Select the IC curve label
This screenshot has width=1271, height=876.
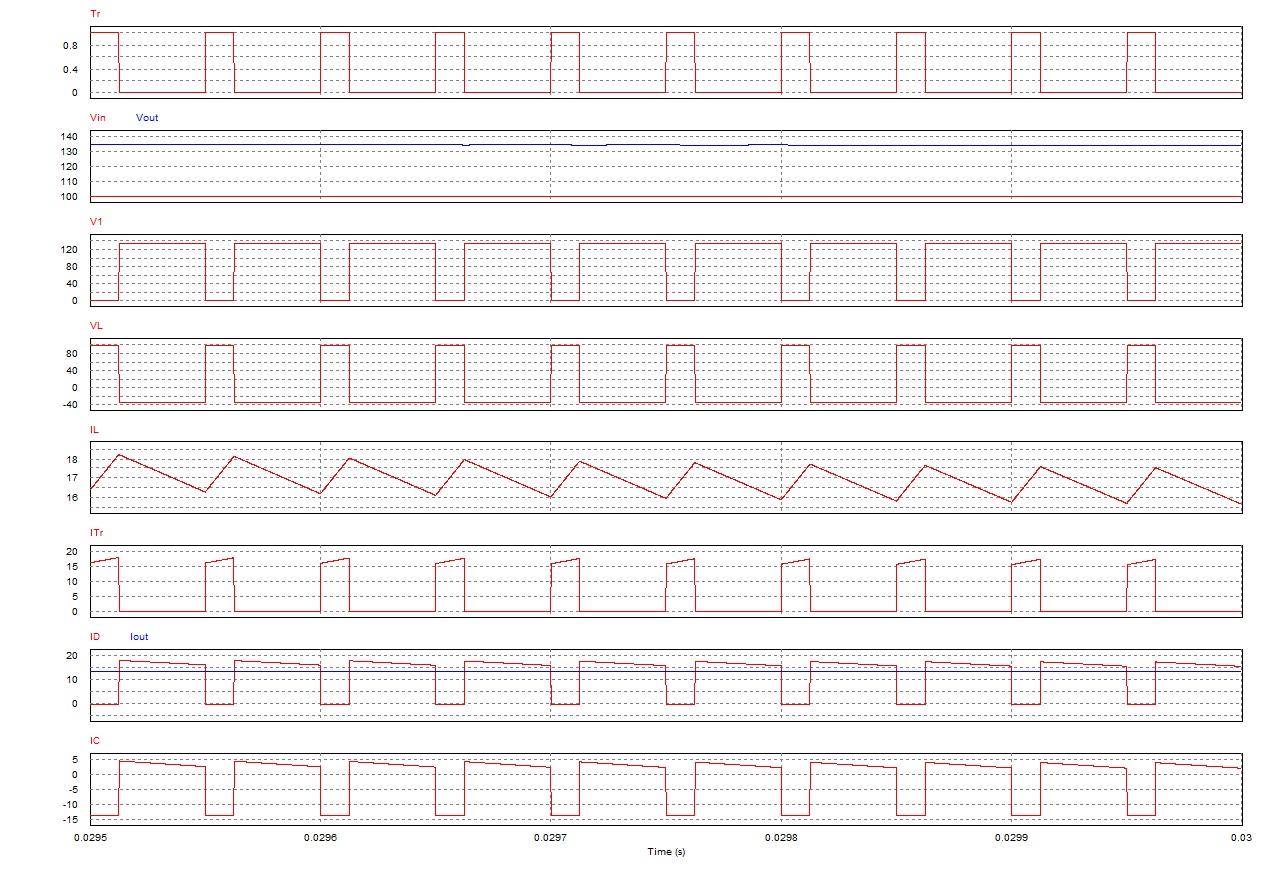point(95,741)
